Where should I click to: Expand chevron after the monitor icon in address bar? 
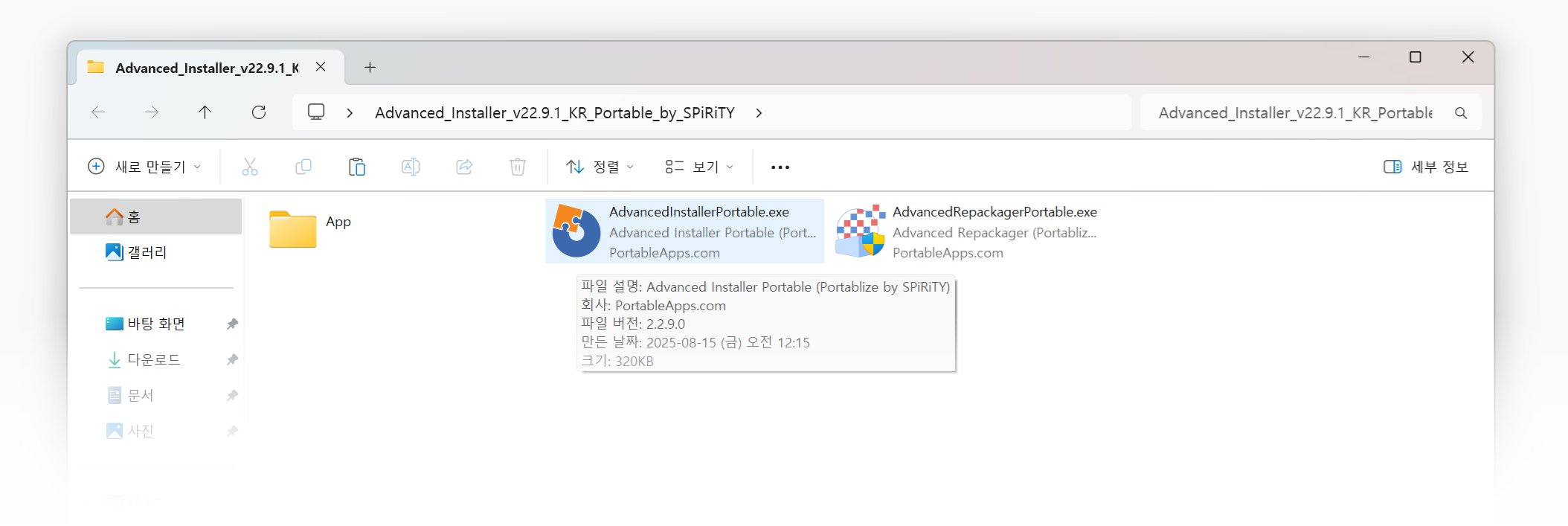[350, 113]
